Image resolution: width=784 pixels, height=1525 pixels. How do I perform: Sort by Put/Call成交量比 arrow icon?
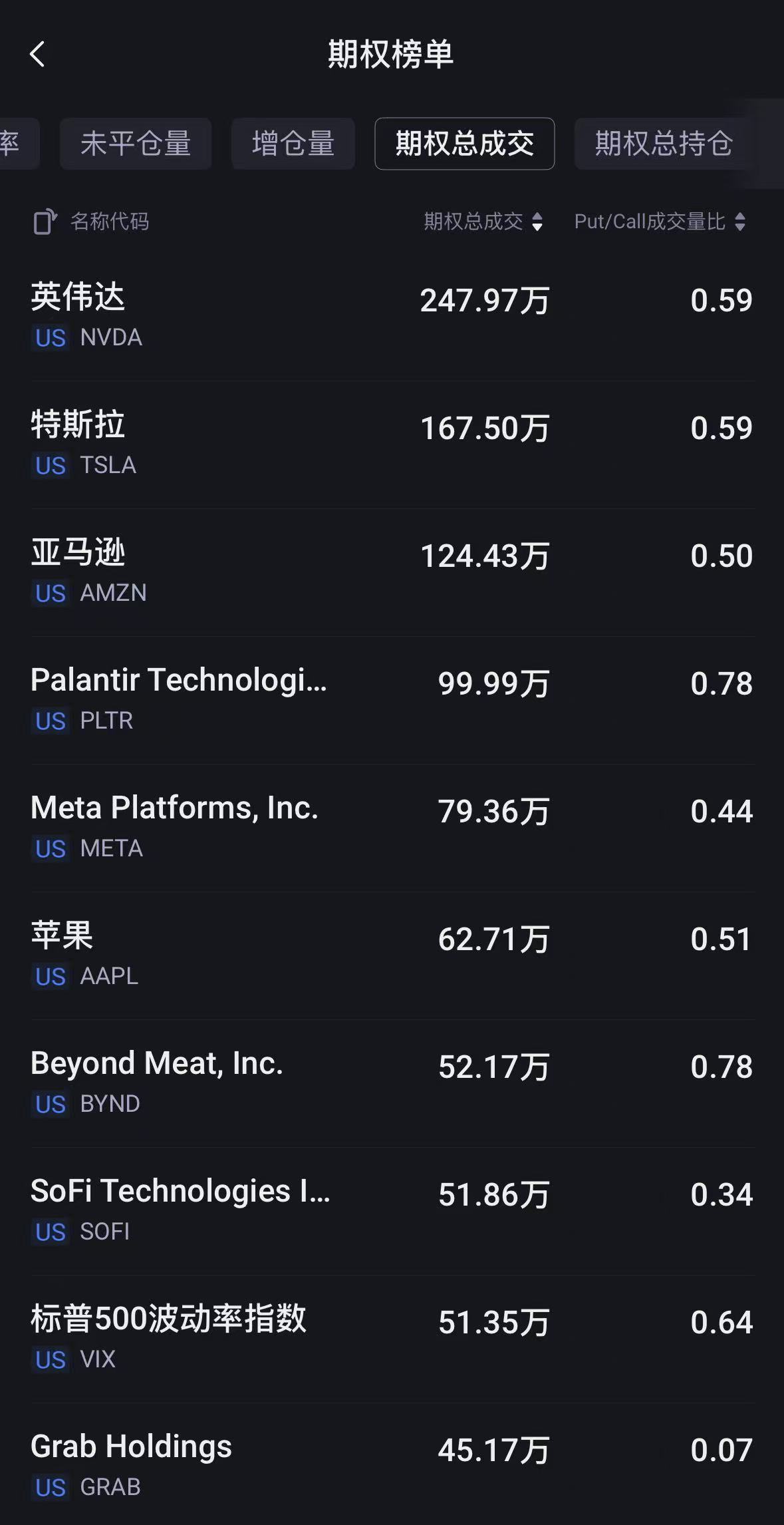tap(740, 222)
